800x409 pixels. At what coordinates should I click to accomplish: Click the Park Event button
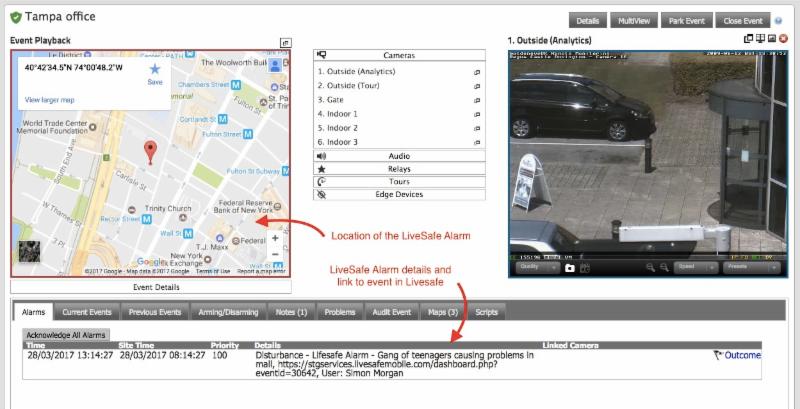click(x=686, y=21)
